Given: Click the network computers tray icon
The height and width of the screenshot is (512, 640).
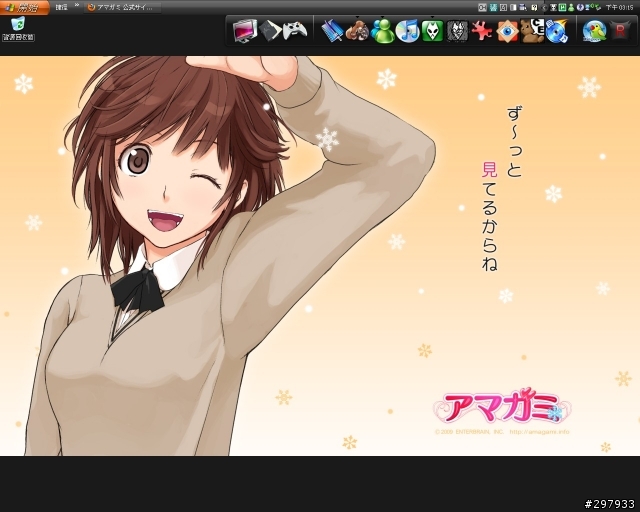Looking at the screenshot, I should tap(589, 7).
